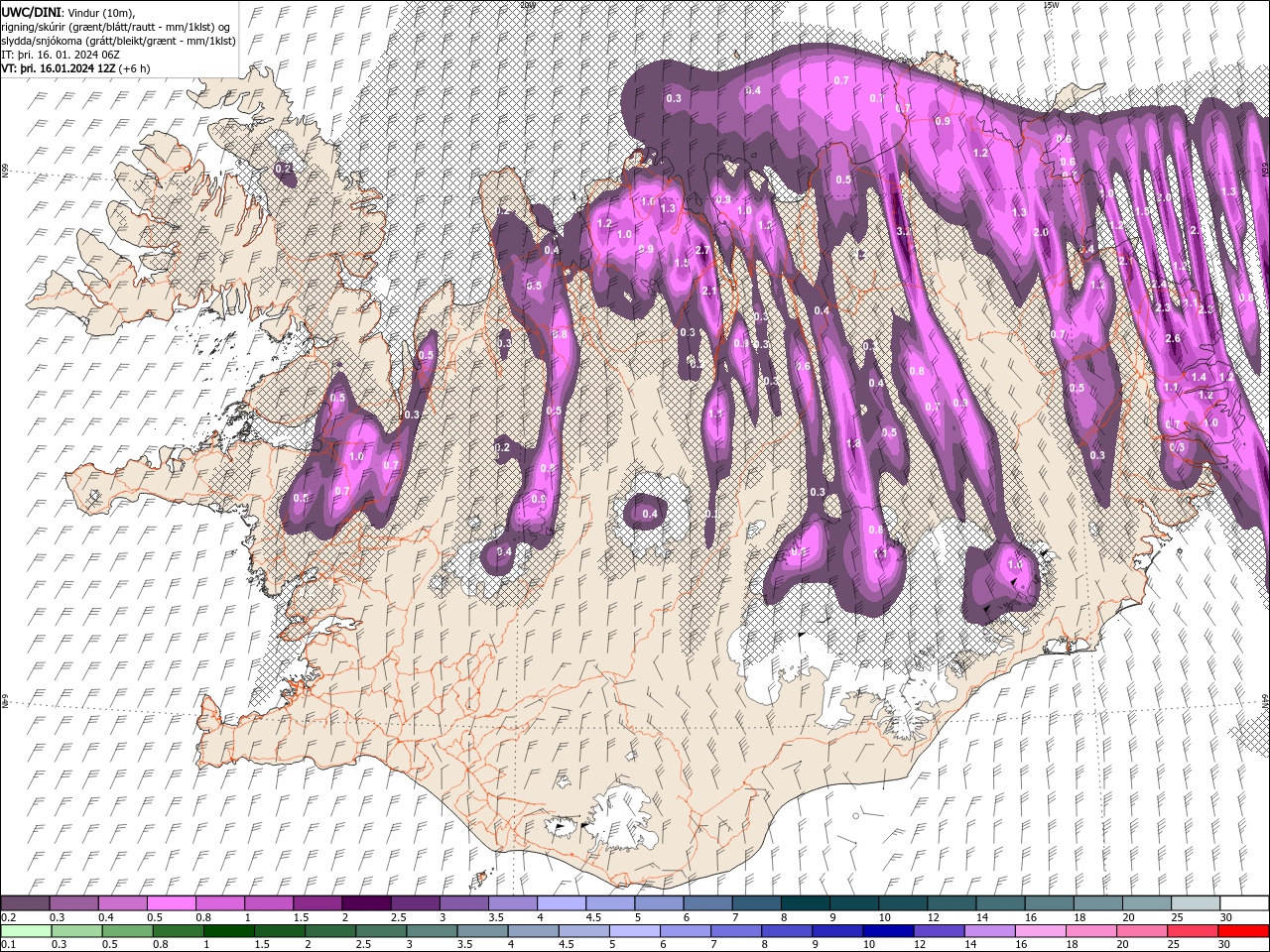Screen dimensions: 1270x952
Task: Click the '64N' latitude label on left edge
Action: (5, 701)
